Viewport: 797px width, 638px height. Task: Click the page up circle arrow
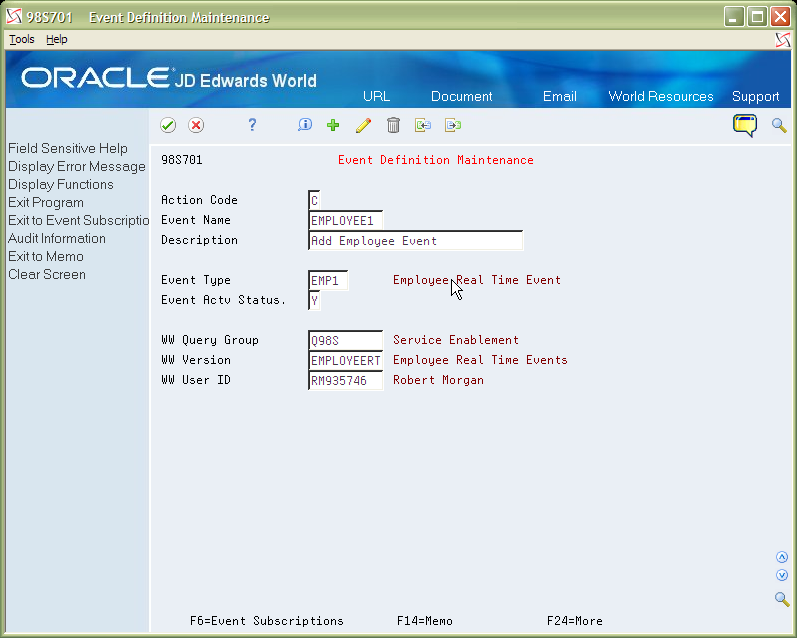(x=782, y=557)
